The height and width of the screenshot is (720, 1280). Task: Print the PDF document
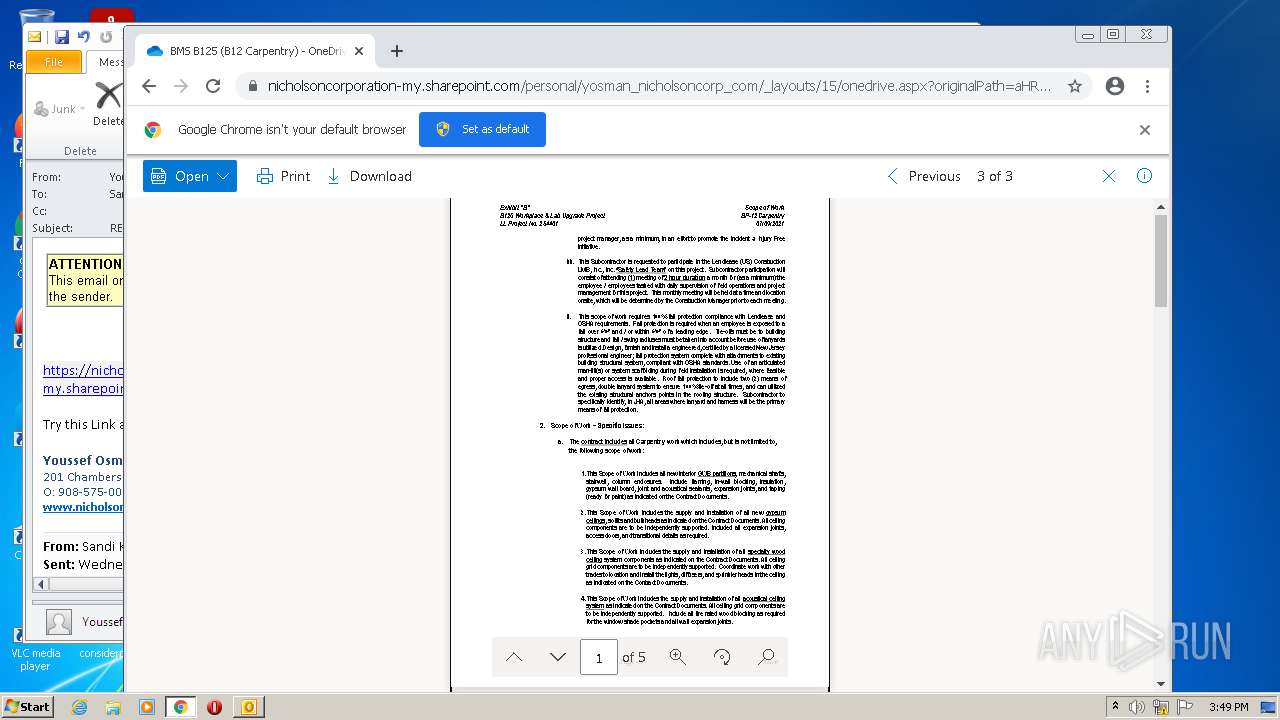tap(284, 176)
